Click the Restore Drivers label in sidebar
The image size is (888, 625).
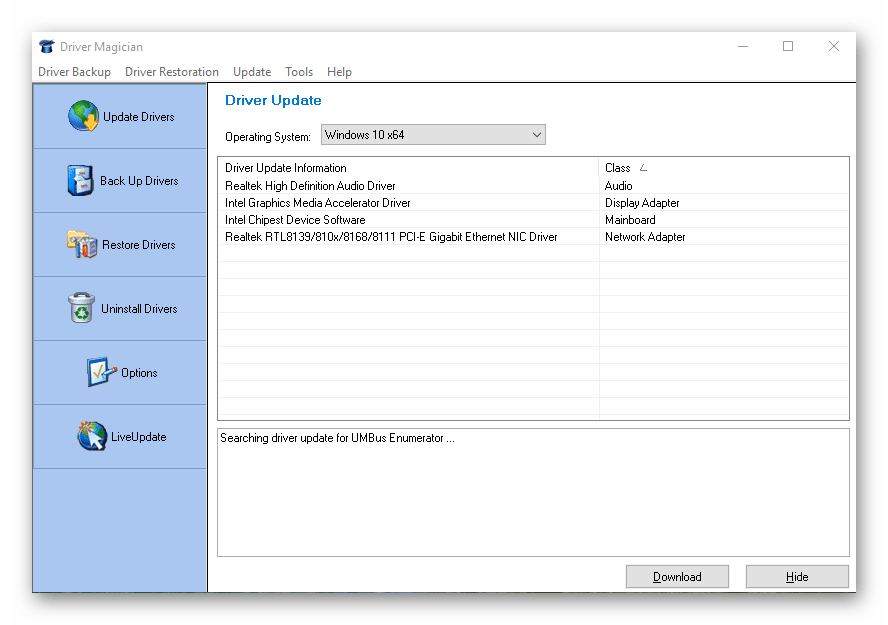click(139, 245)
